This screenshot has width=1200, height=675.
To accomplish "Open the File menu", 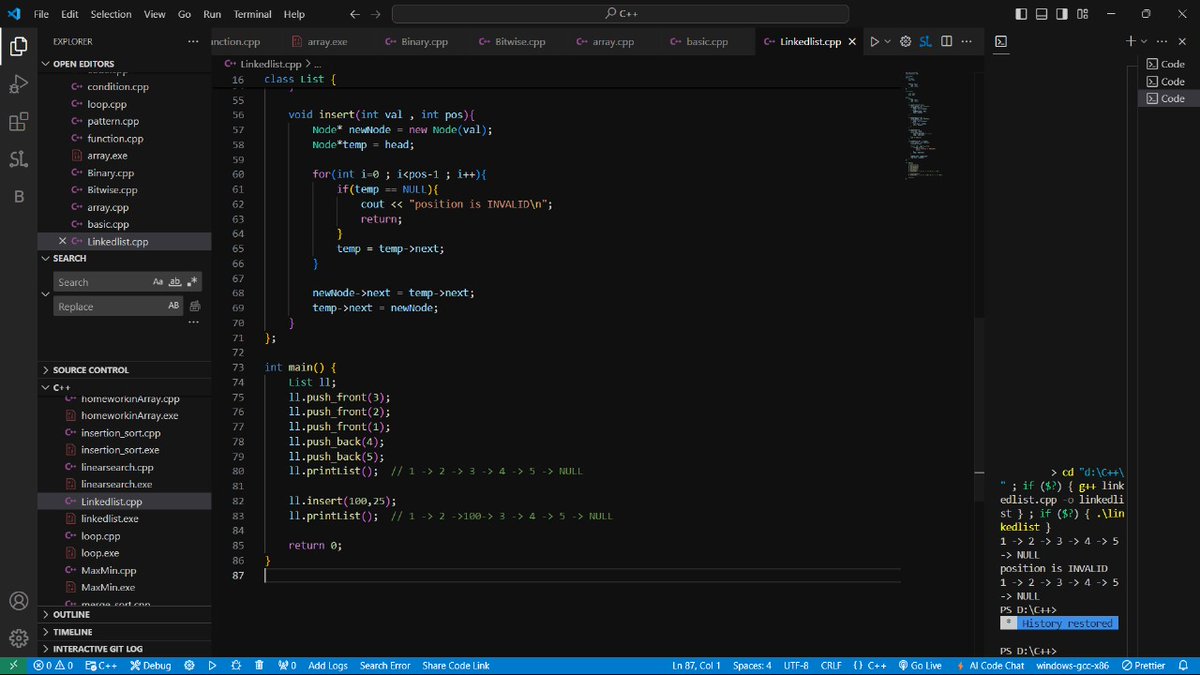I will pos(41,14).
